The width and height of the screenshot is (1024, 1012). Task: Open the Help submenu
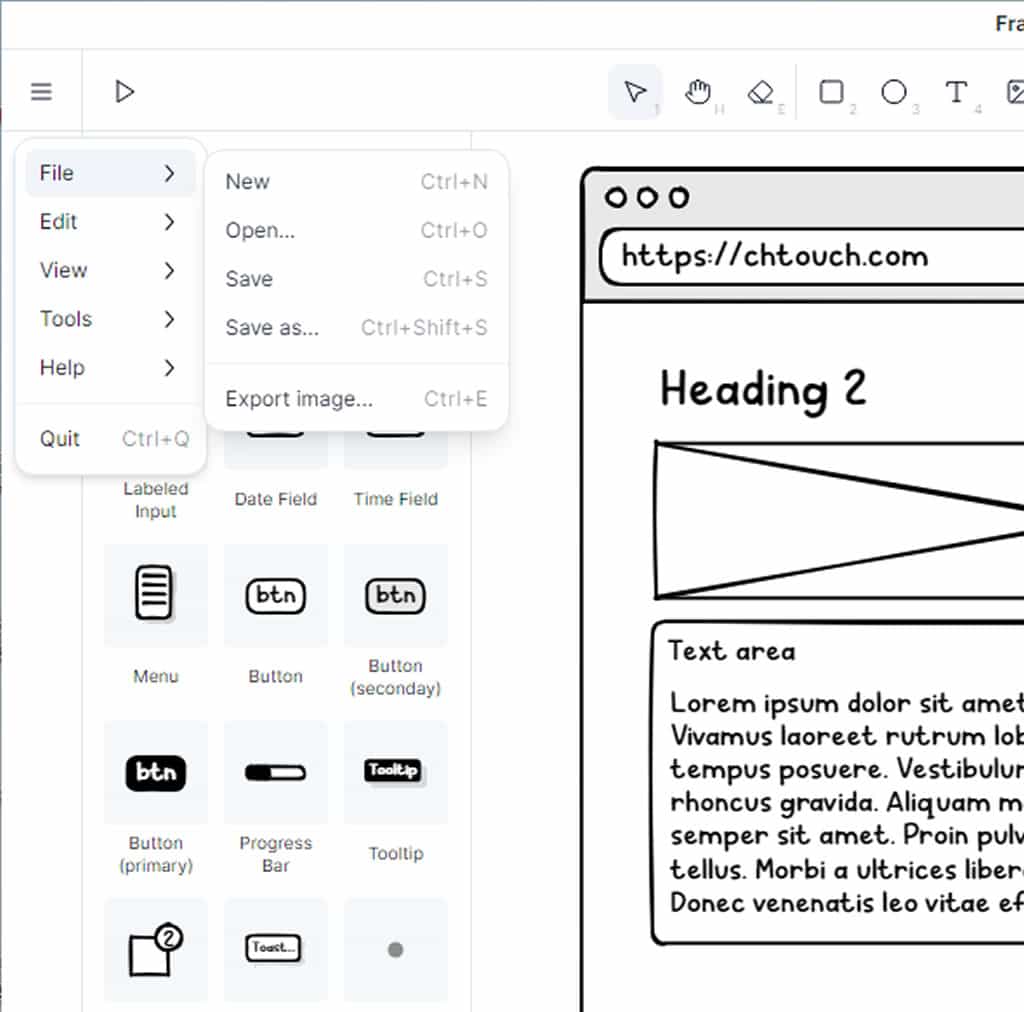[x=110, y=368]
